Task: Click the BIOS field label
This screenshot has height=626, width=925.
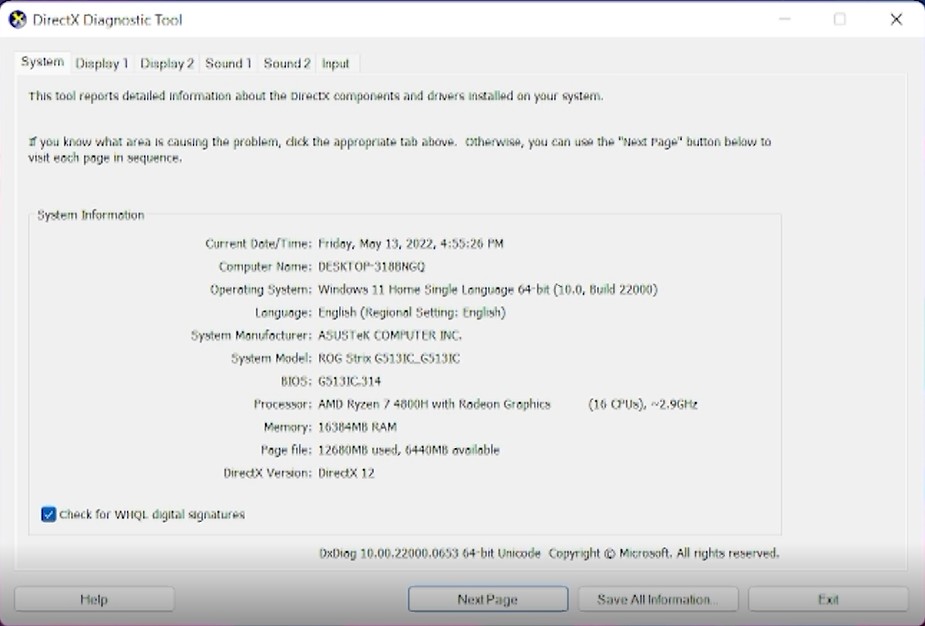Action: 296,382
